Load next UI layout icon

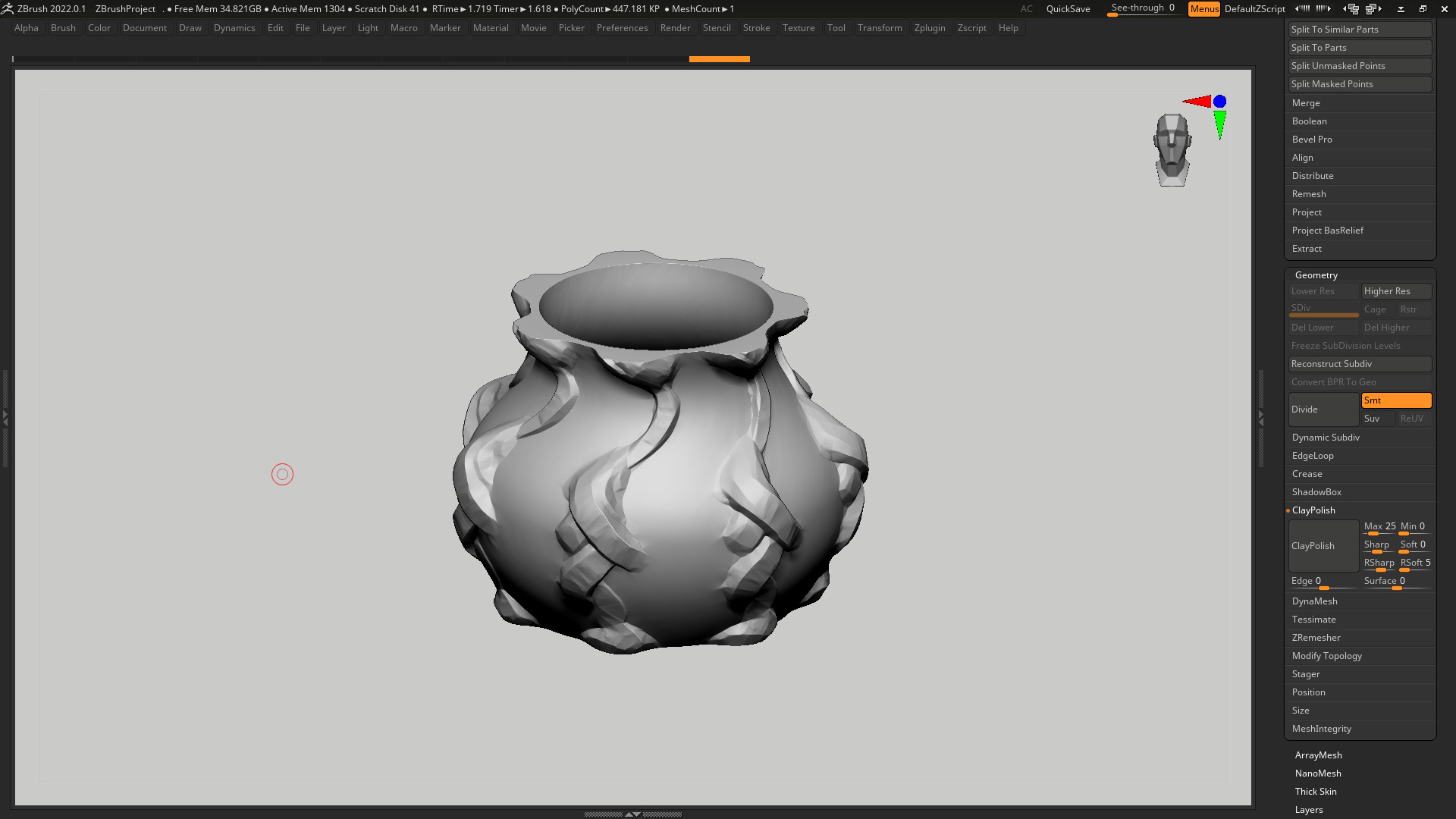[x=1373, y=8]
